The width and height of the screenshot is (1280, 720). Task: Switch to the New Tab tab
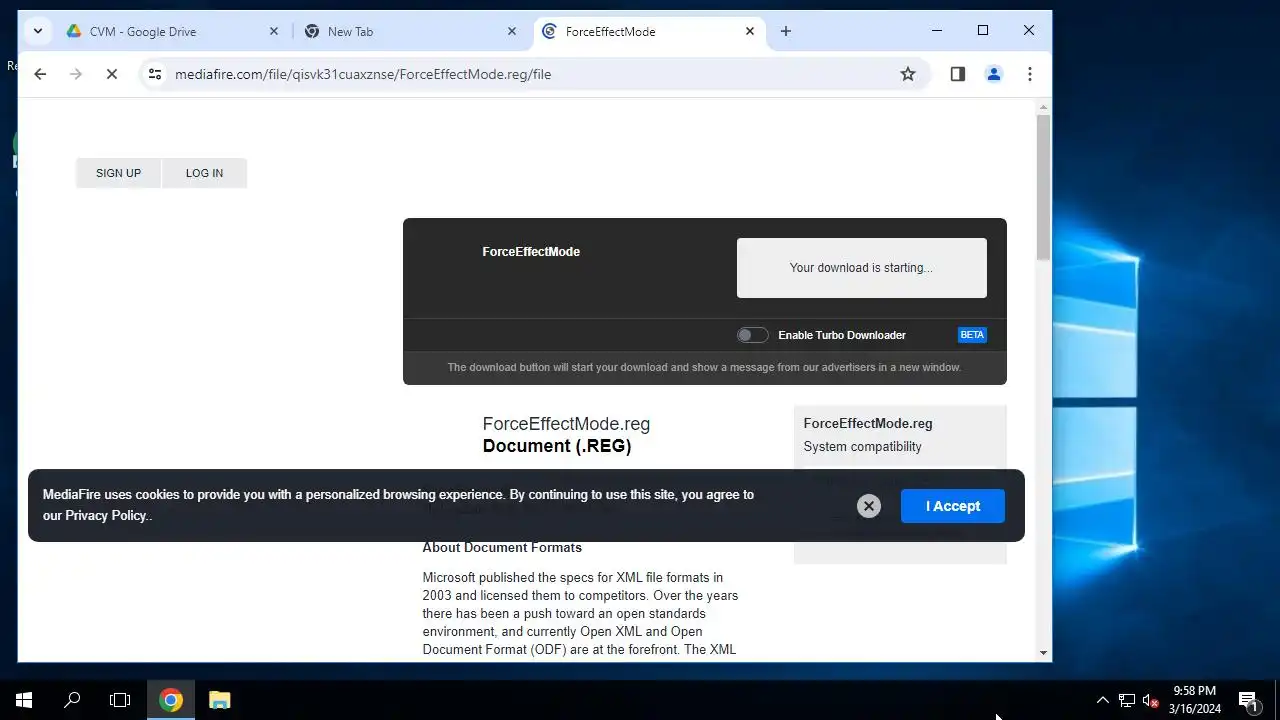click(x=410, y=31)
